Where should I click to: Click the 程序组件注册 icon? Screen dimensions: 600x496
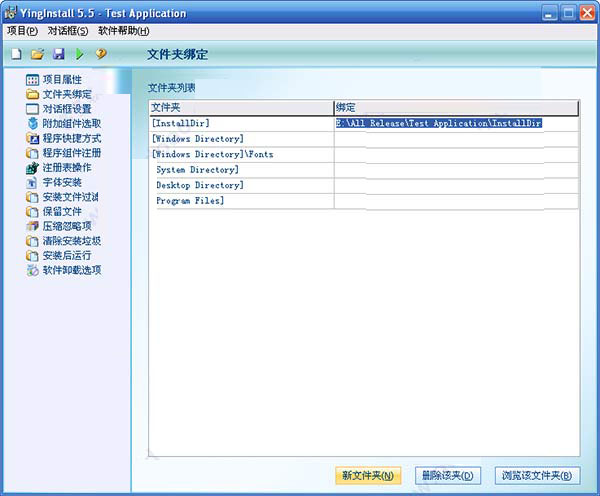point(33,153)
